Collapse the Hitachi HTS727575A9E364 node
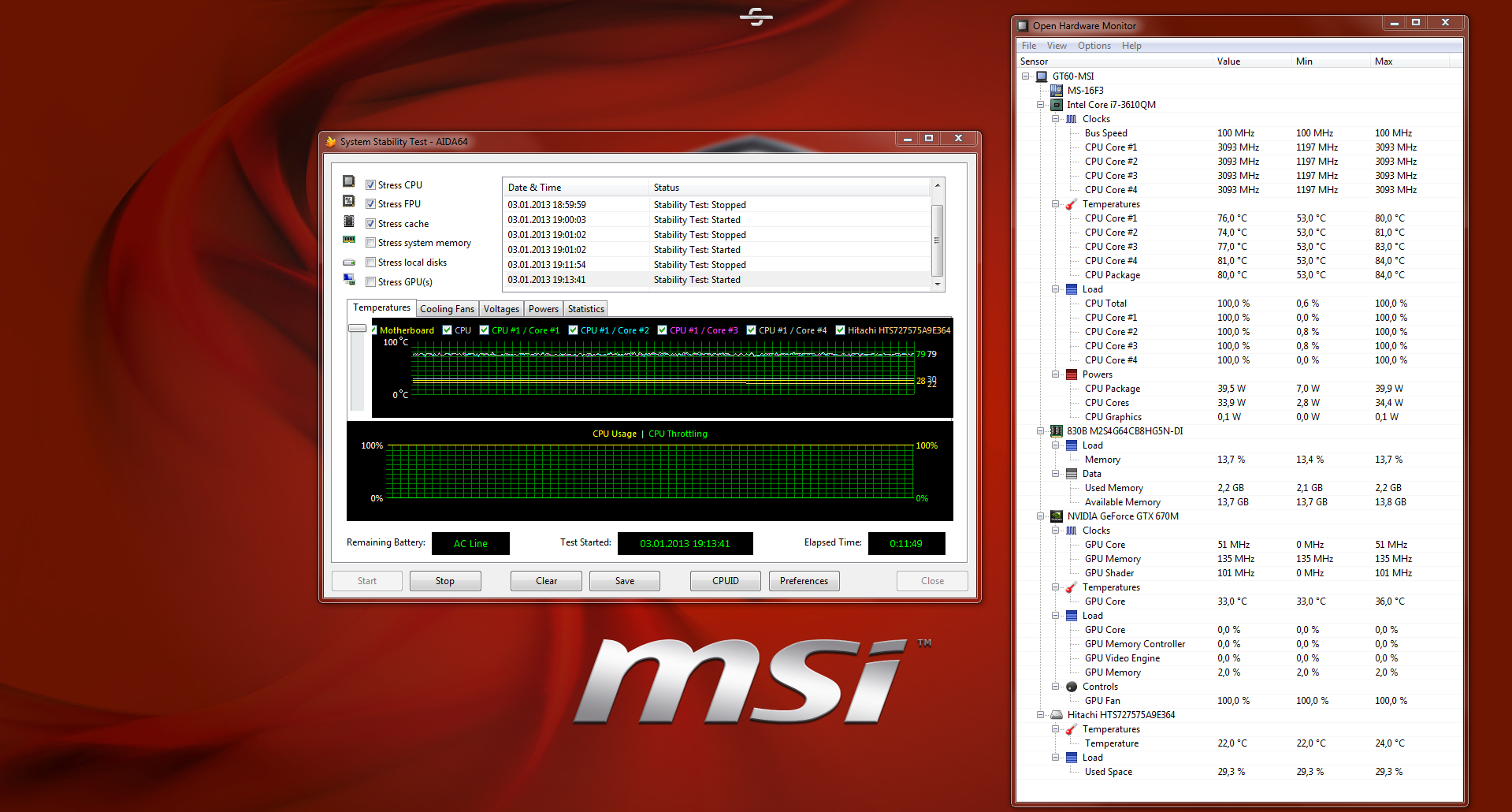Screen dimensions: 1512x812 [x=1041, y=715]
